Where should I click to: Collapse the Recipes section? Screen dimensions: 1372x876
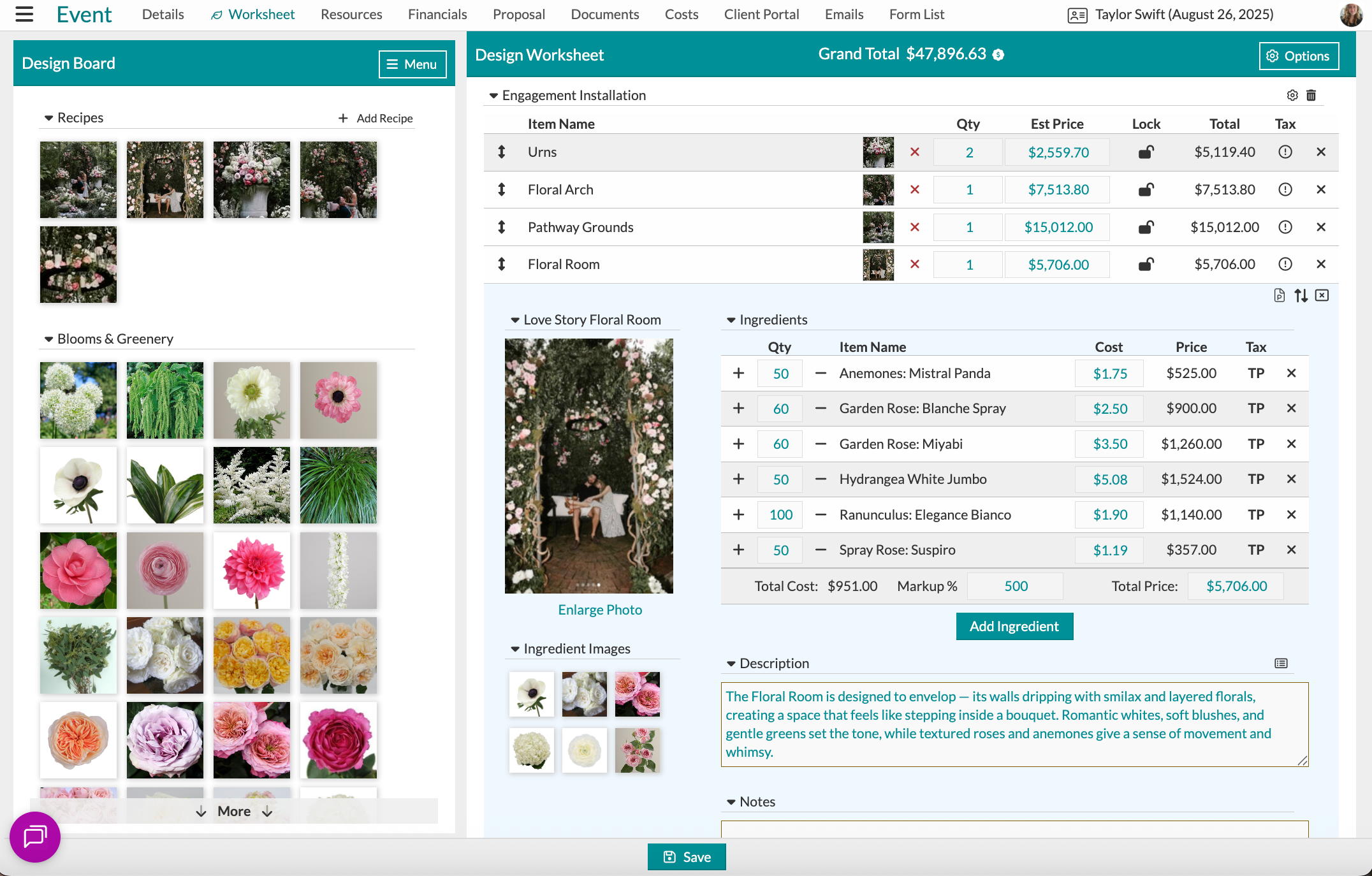(48, 118)
